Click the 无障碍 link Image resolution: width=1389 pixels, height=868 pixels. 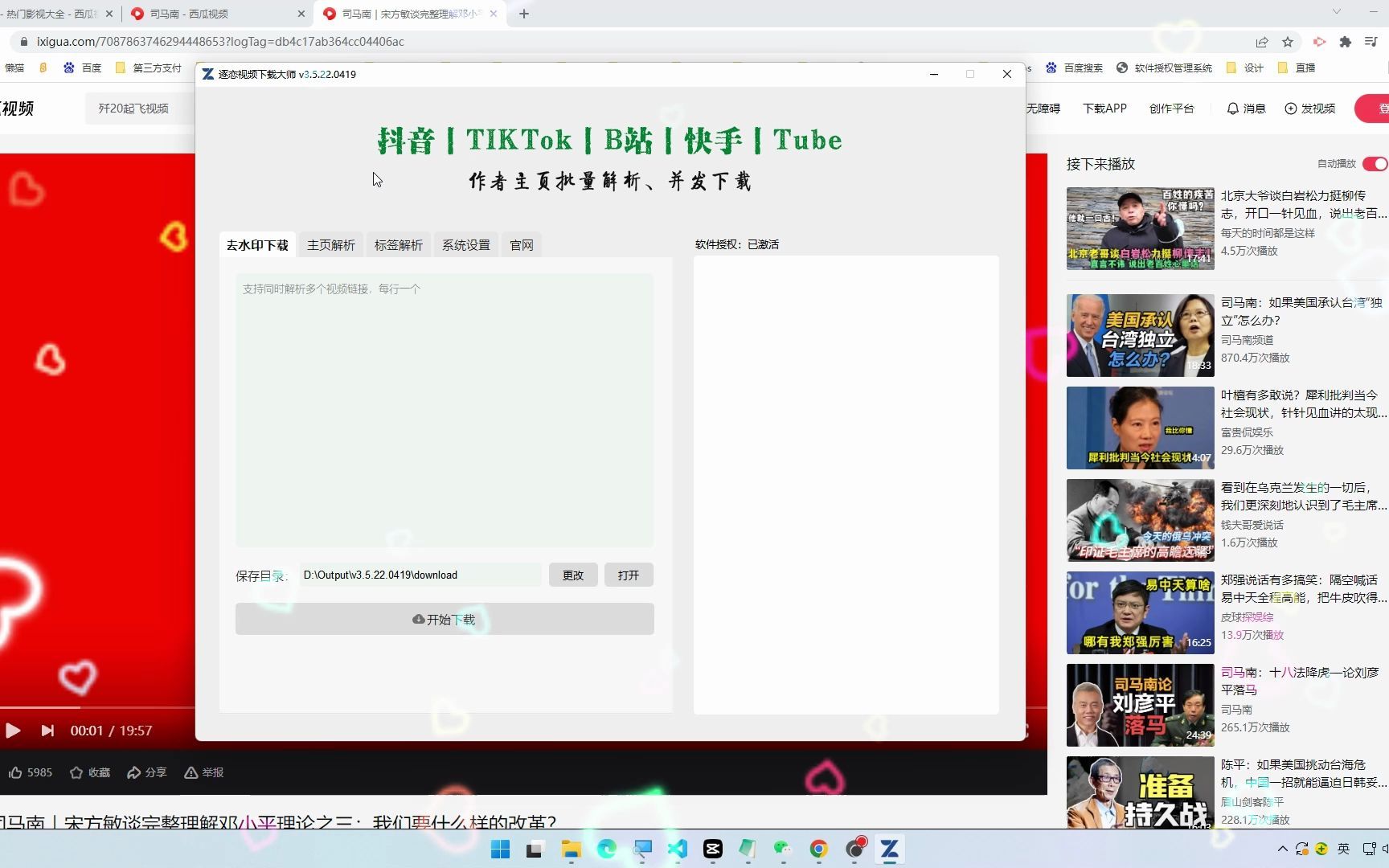coord(1043,108)
